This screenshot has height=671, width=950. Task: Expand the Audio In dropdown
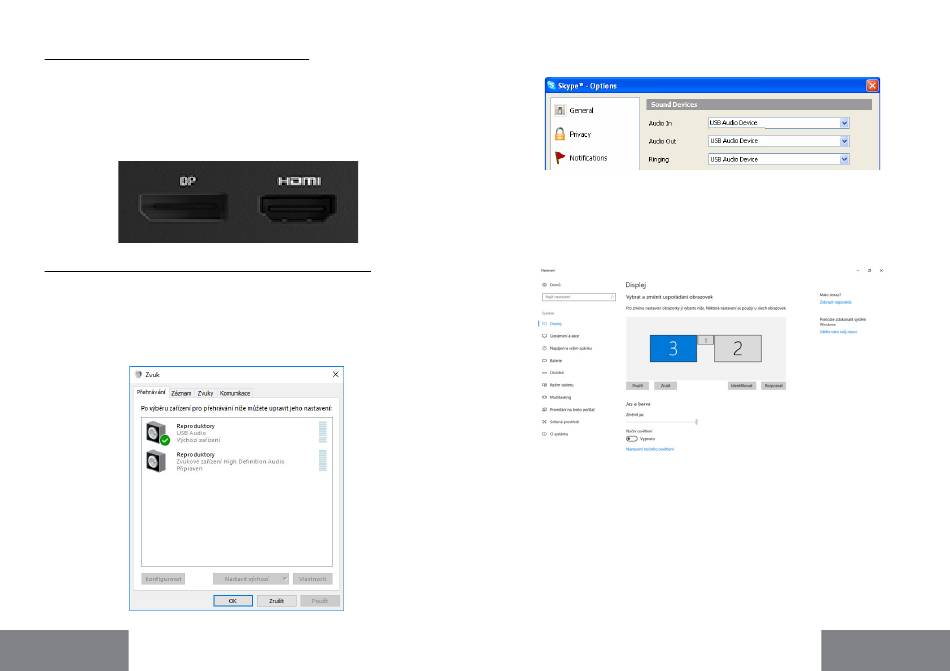[844, 123]
